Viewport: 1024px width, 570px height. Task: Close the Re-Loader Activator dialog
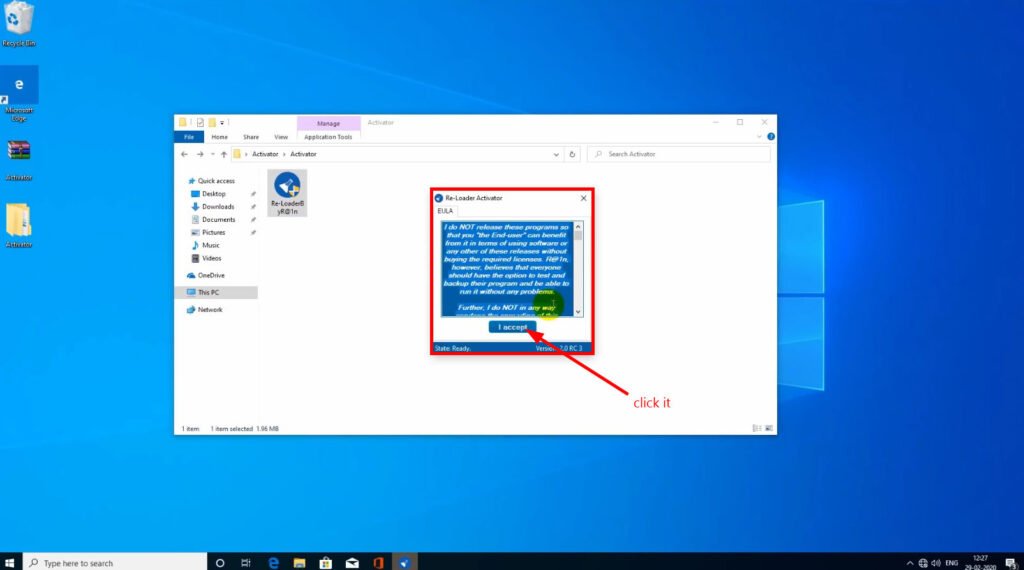[x=583, y=198]
